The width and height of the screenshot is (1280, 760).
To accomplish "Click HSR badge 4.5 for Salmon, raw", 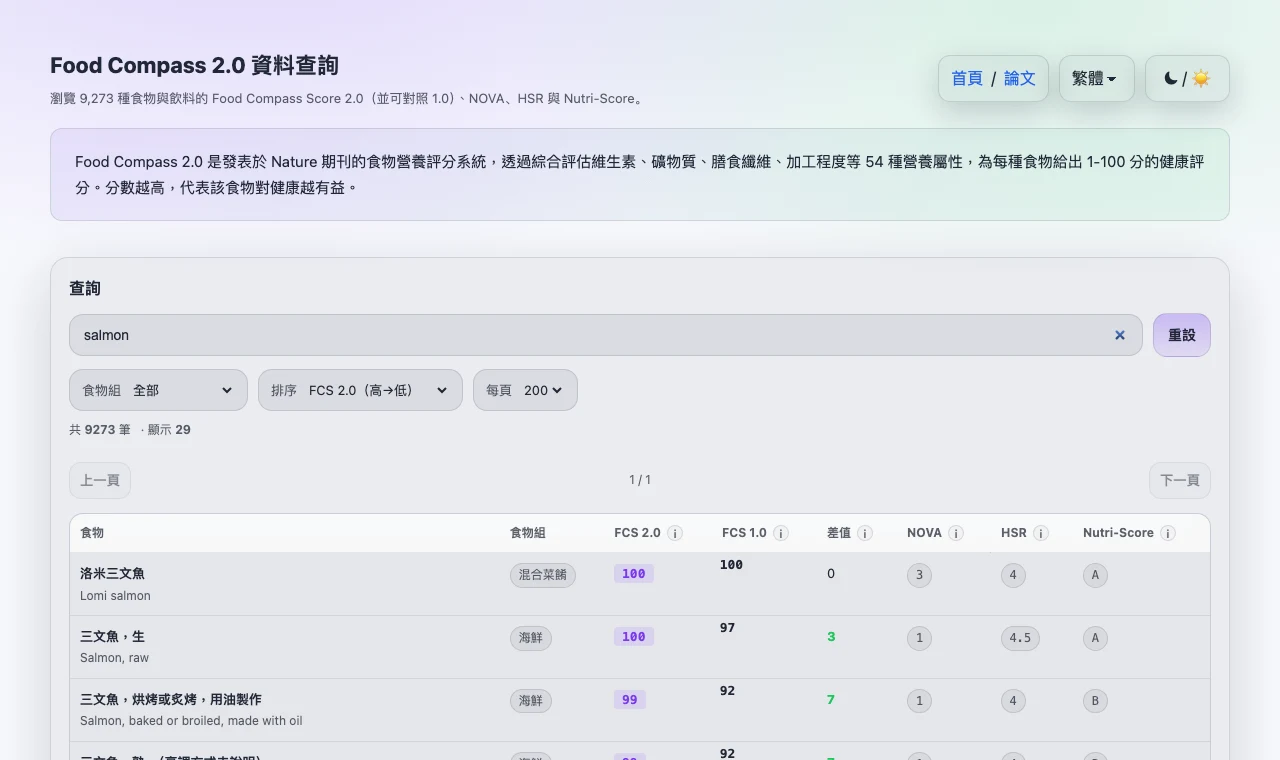I will coord(1020,638).
